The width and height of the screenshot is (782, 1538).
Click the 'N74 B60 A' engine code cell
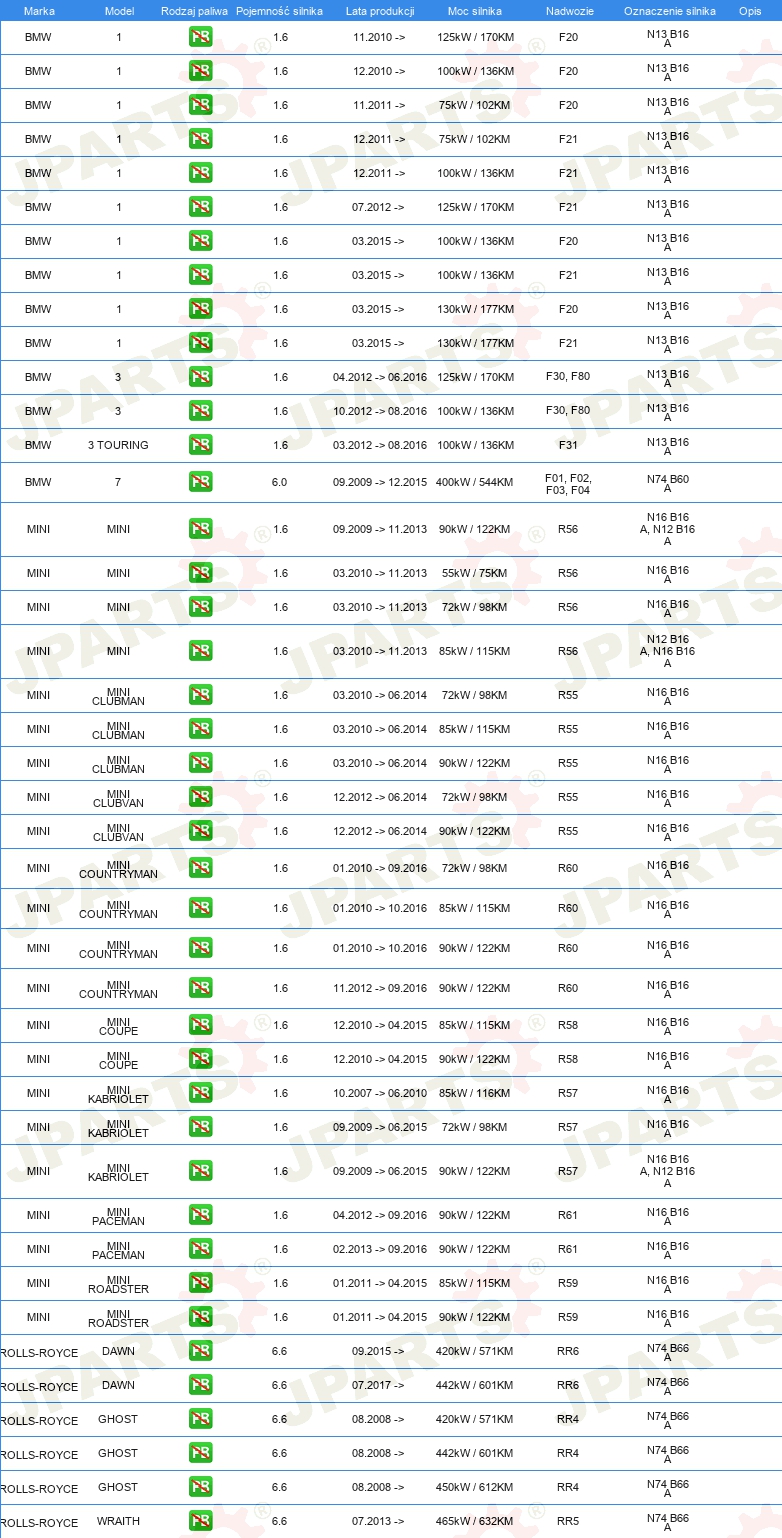[667, 485]
